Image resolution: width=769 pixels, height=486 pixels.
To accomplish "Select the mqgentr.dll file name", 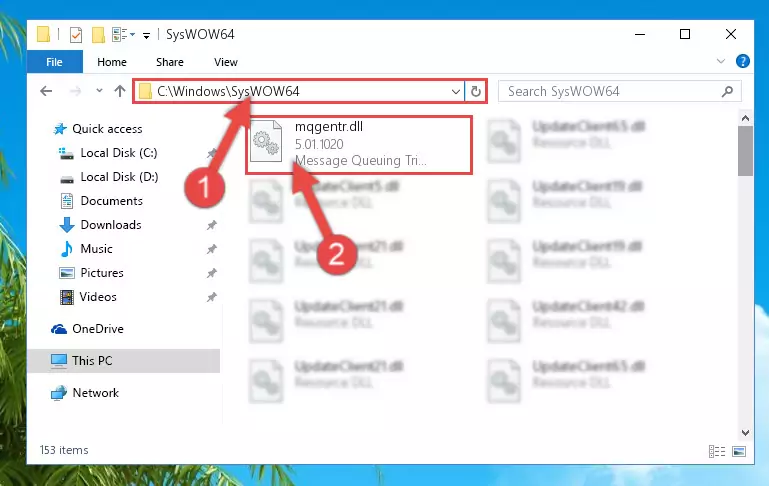I will (x=329, y=127).
